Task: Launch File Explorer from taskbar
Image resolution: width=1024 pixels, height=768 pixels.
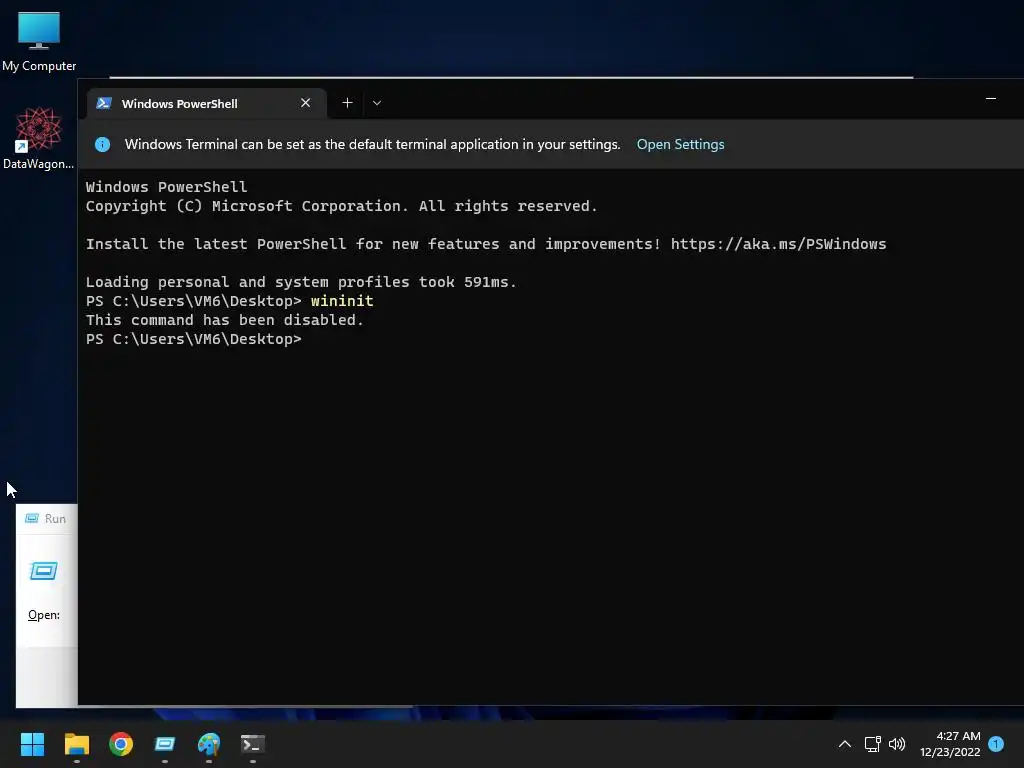Action: (x=76, y=744)
